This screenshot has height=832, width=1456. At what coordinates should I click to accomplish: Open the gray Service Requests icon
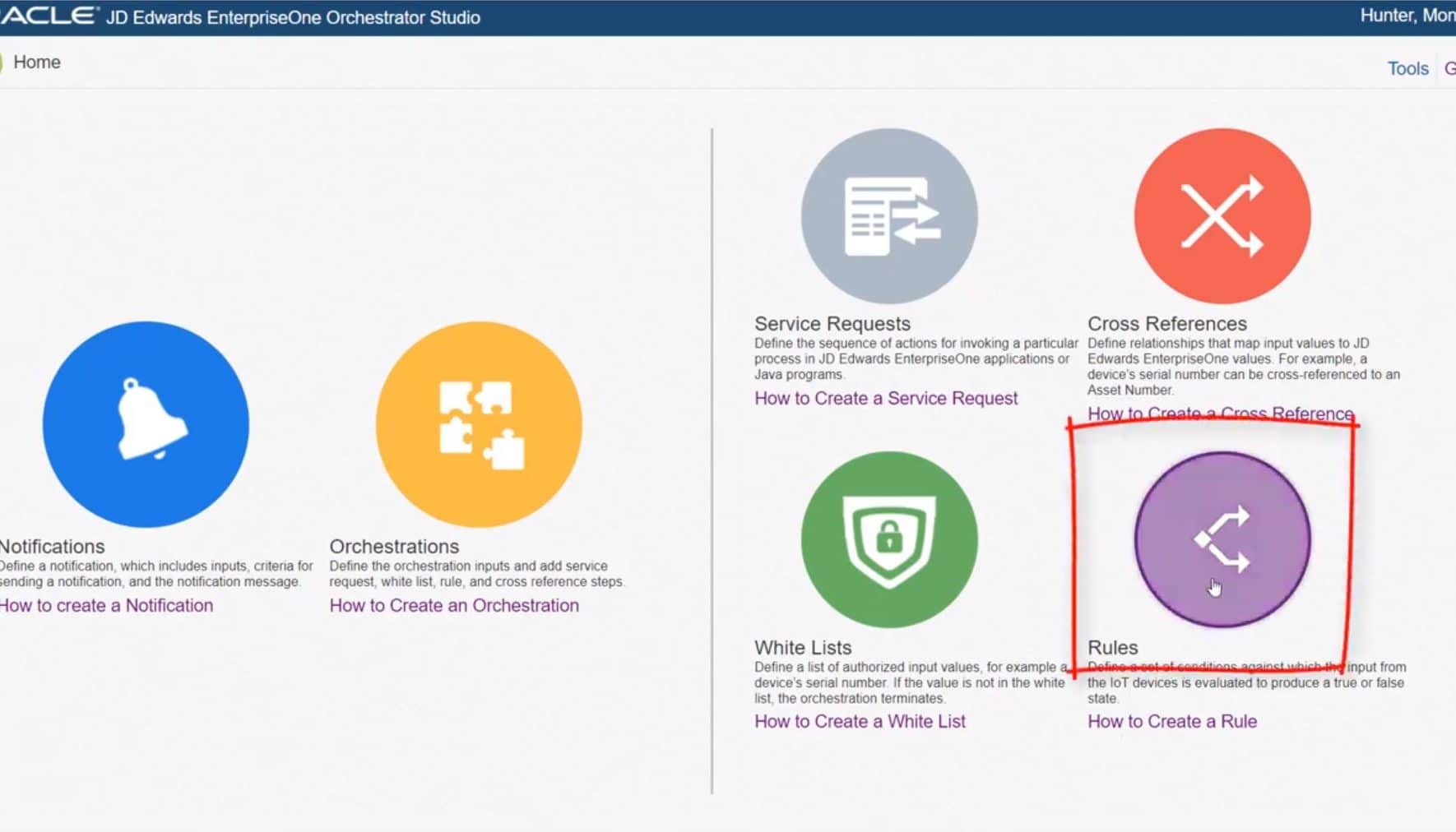click(889, 216)
